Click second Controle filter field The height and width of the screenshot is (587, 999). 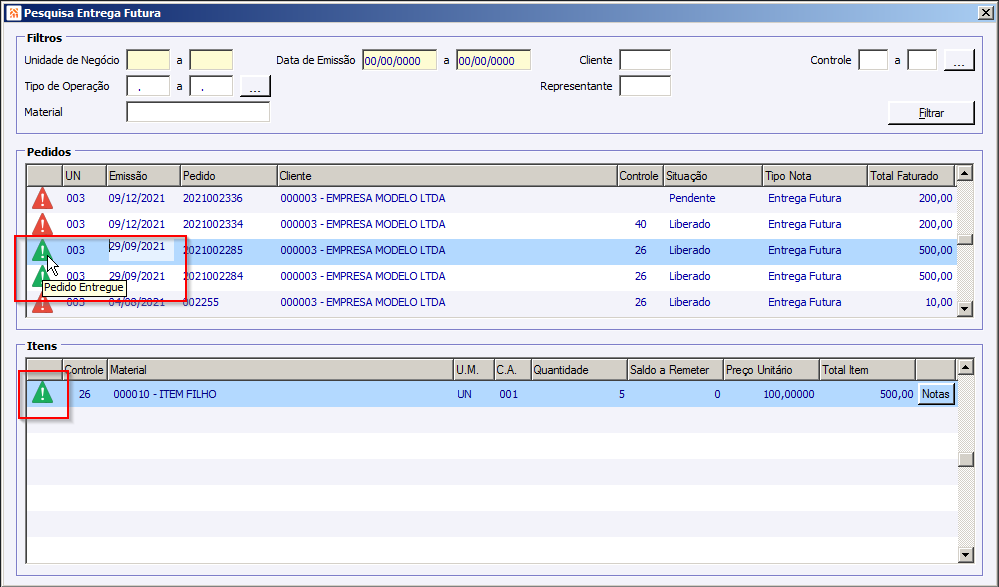(922, 60)
